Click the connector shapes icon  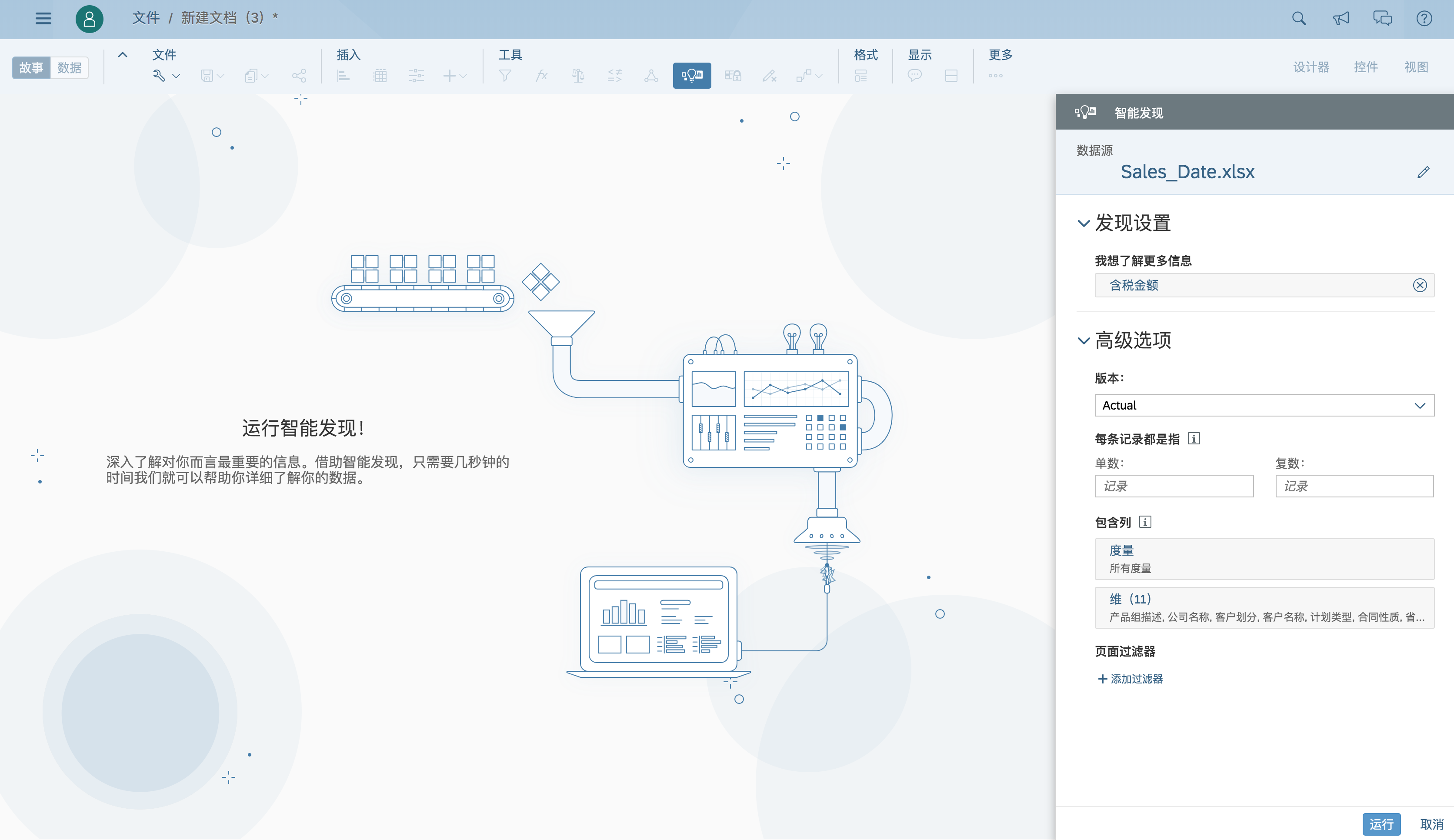[x=803, y=76]
